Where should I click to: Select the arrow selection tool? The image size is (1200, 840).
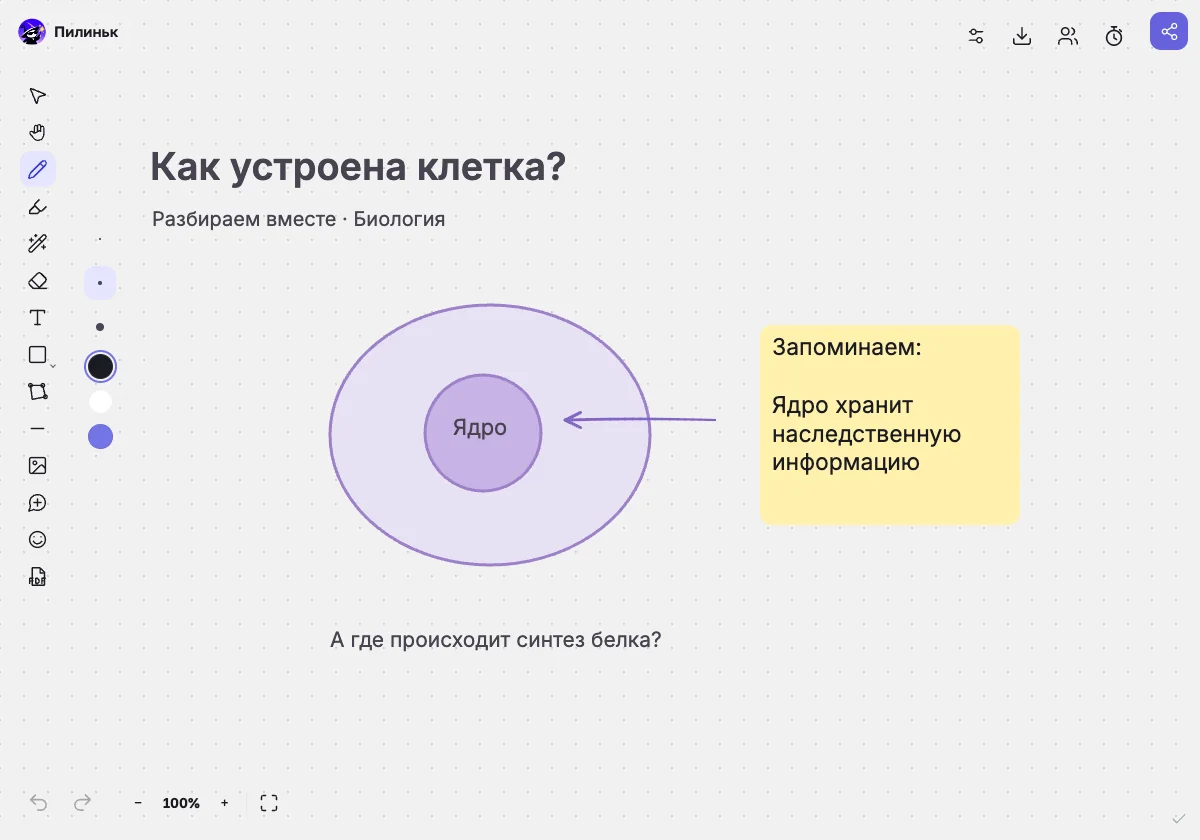coord(37,96)
